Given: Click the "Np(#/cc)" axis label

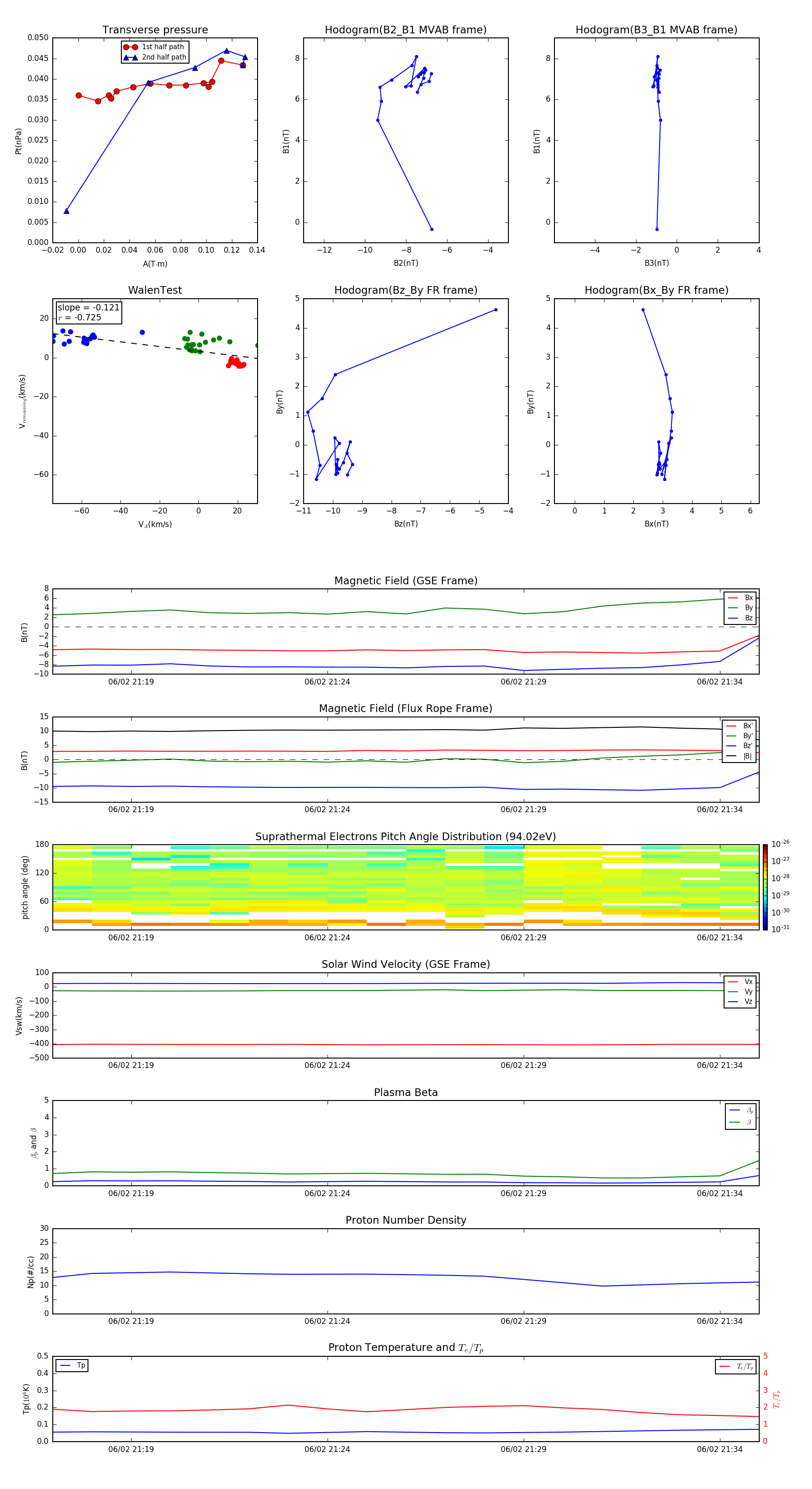Looking at the screenshot, I should point(31,1272).
